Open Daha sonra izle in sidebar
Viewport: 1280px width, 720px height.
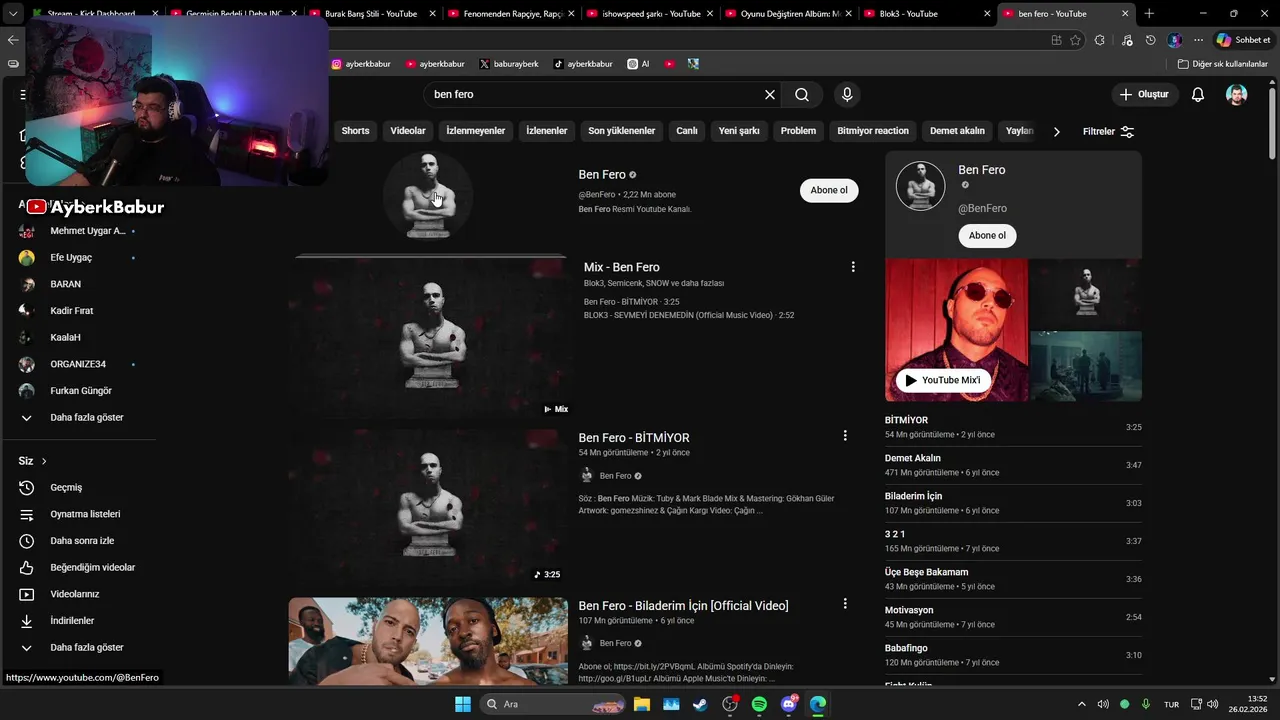(x=80, y=541)
